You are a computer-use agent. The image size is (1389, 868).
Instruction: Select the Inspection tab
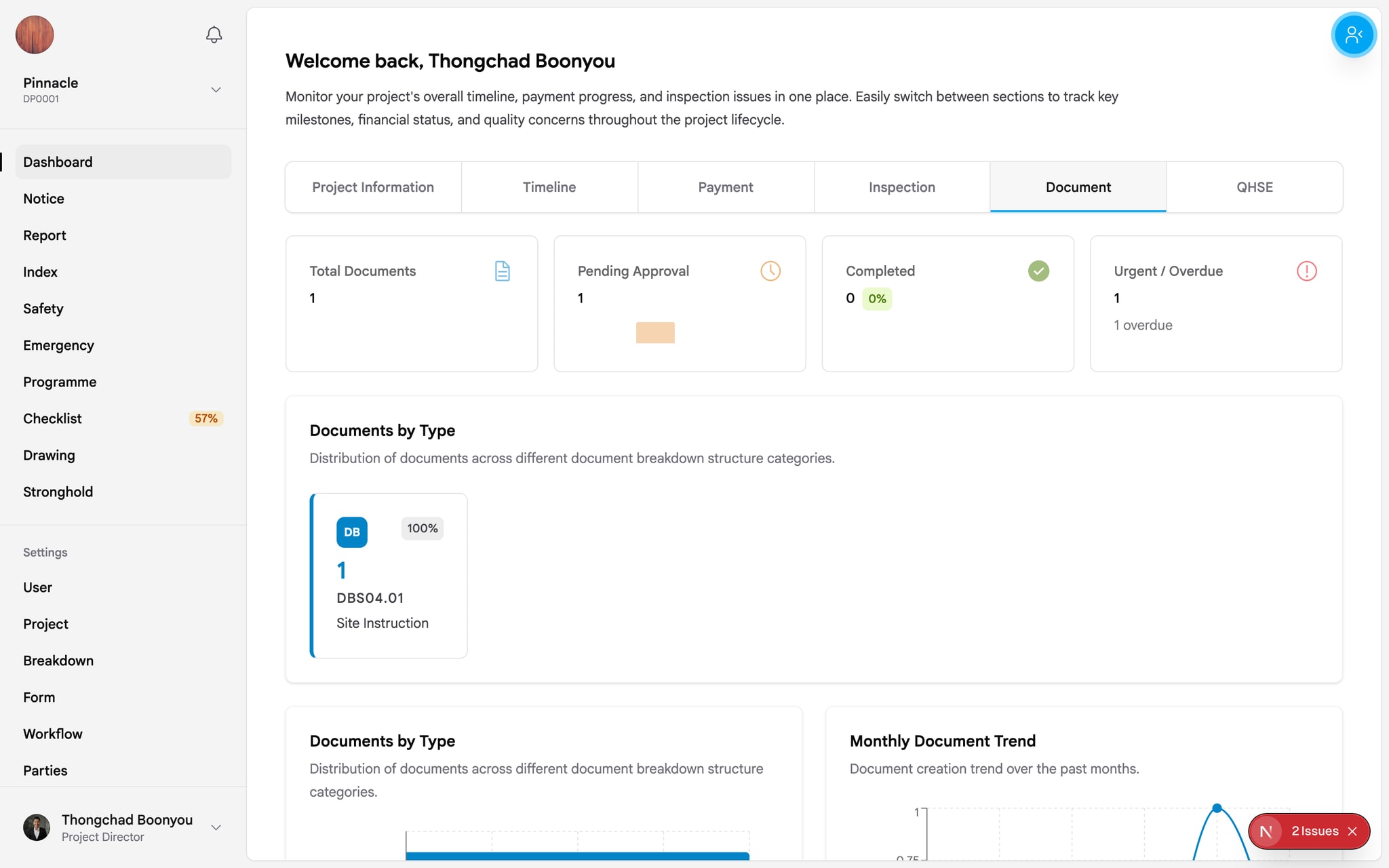[901, 187]
